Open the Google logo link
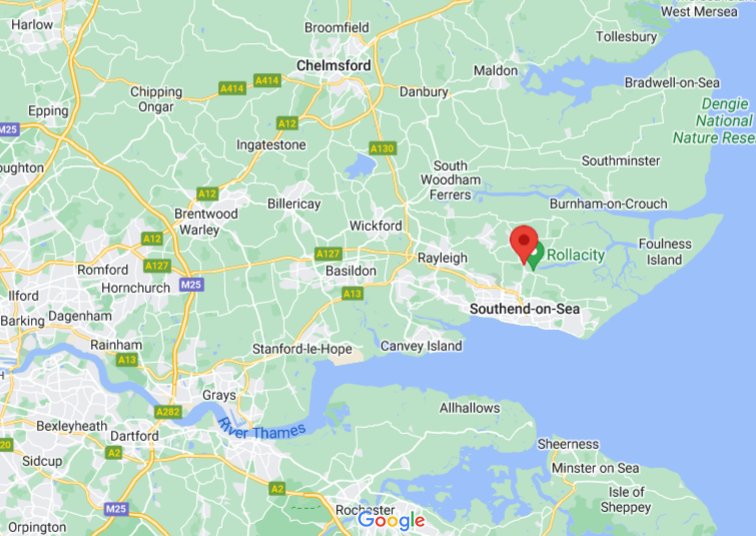 tap(391, 520)
